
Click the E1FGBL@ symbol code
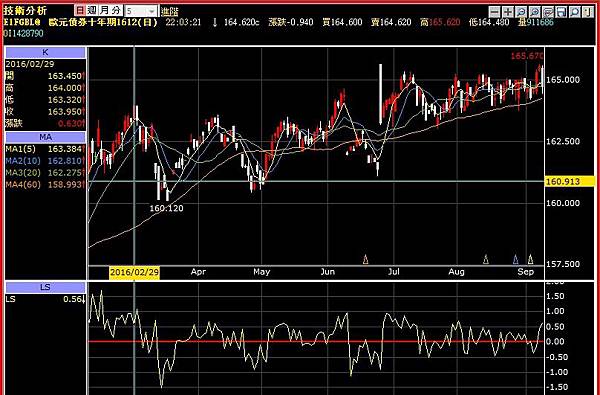point(23,23)
